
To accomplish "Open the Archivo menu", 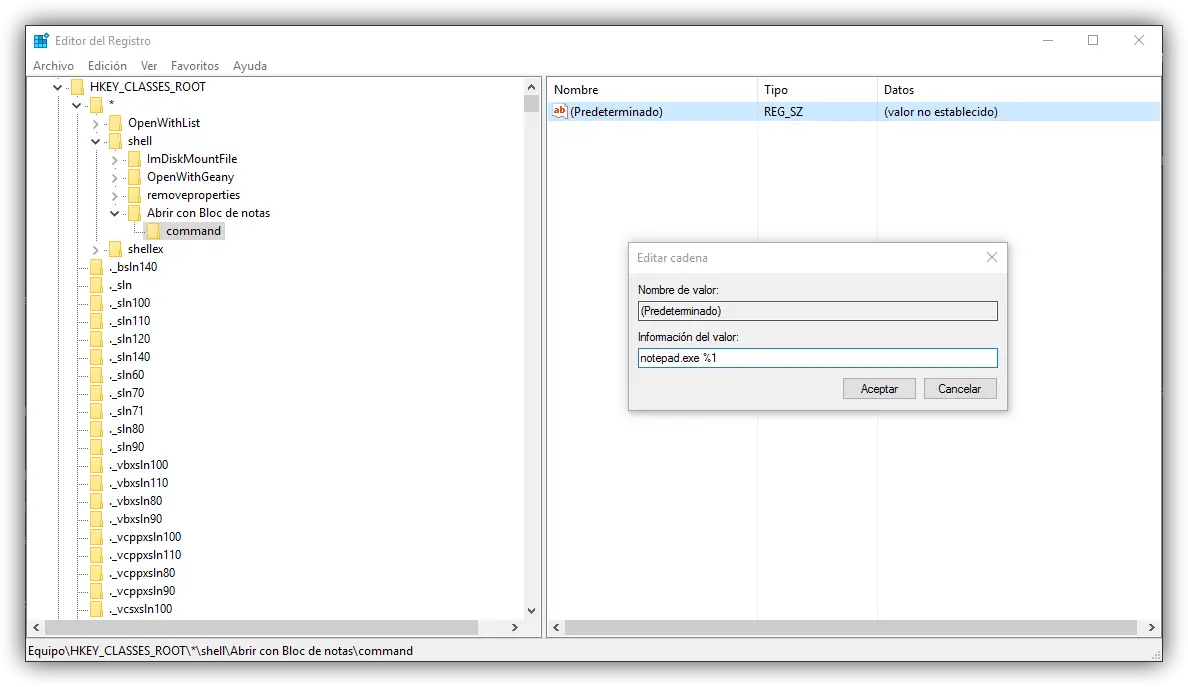I will (53, 66).
